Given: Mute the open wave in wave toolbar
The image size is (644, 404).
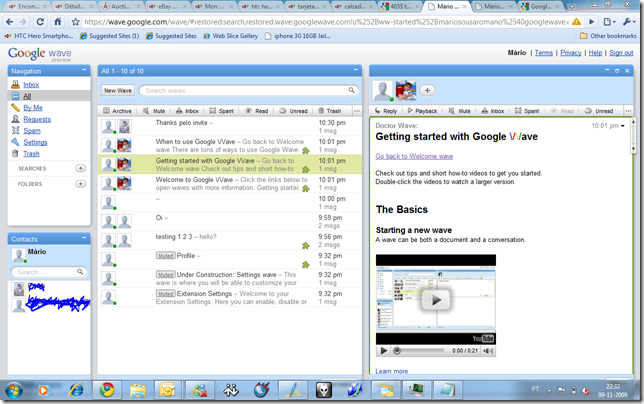Looking at the screenshot, I should tap(460, 111).
